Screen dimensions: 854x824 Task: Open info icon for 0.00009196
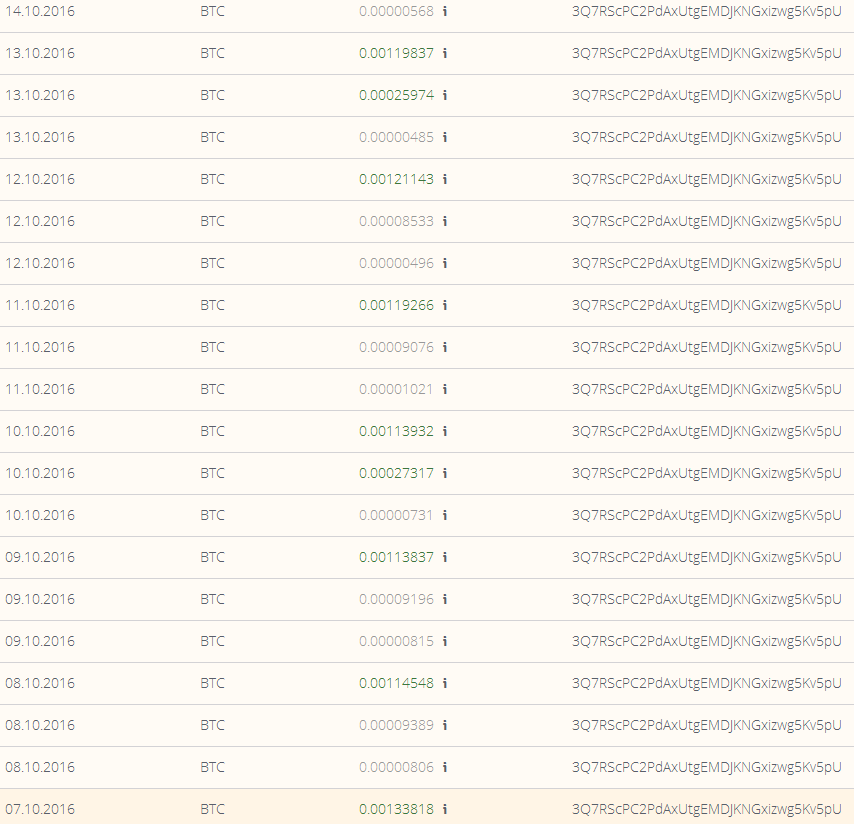(x=445, y=599)
